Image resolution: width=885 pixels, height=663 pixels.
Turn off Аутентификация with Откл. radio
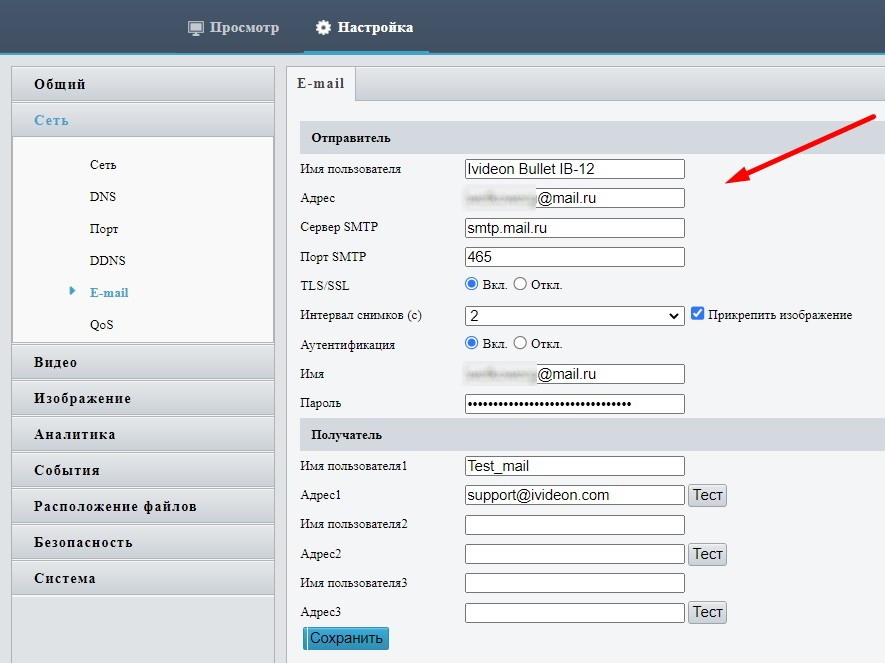520,343
